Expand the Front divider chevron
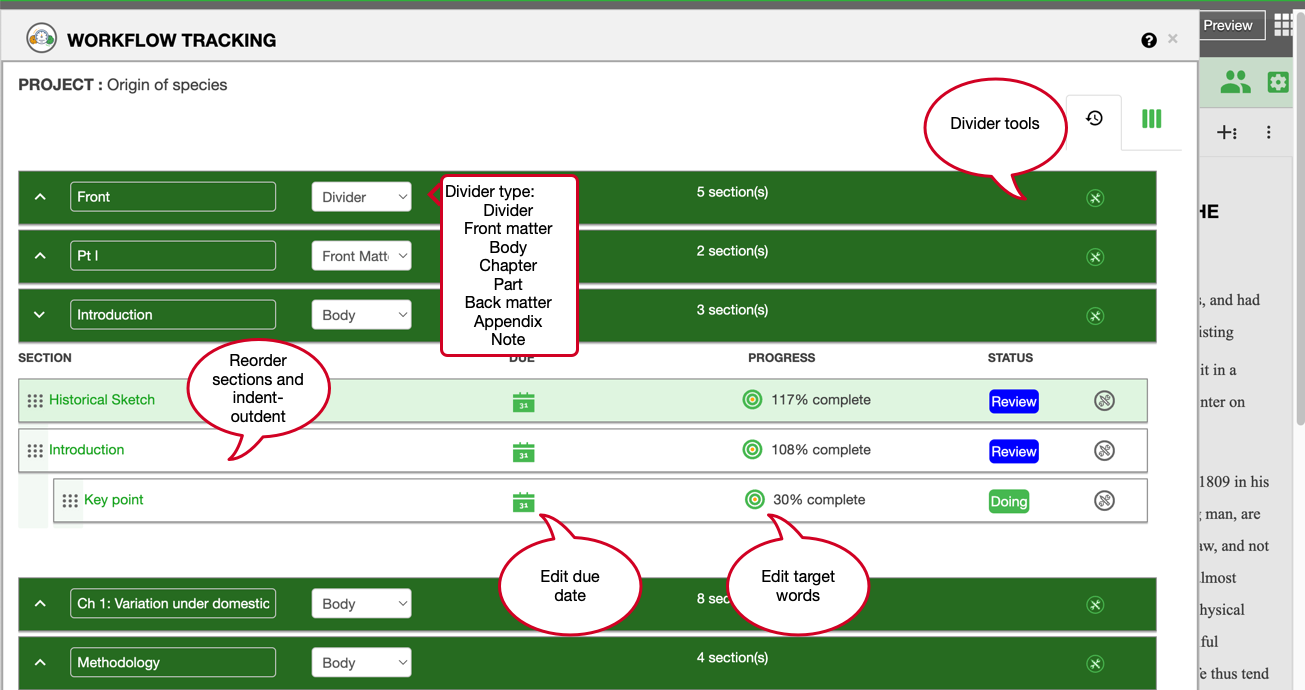Image resolution: width=1305 pixels, height=690 pixels. point(40,197)
